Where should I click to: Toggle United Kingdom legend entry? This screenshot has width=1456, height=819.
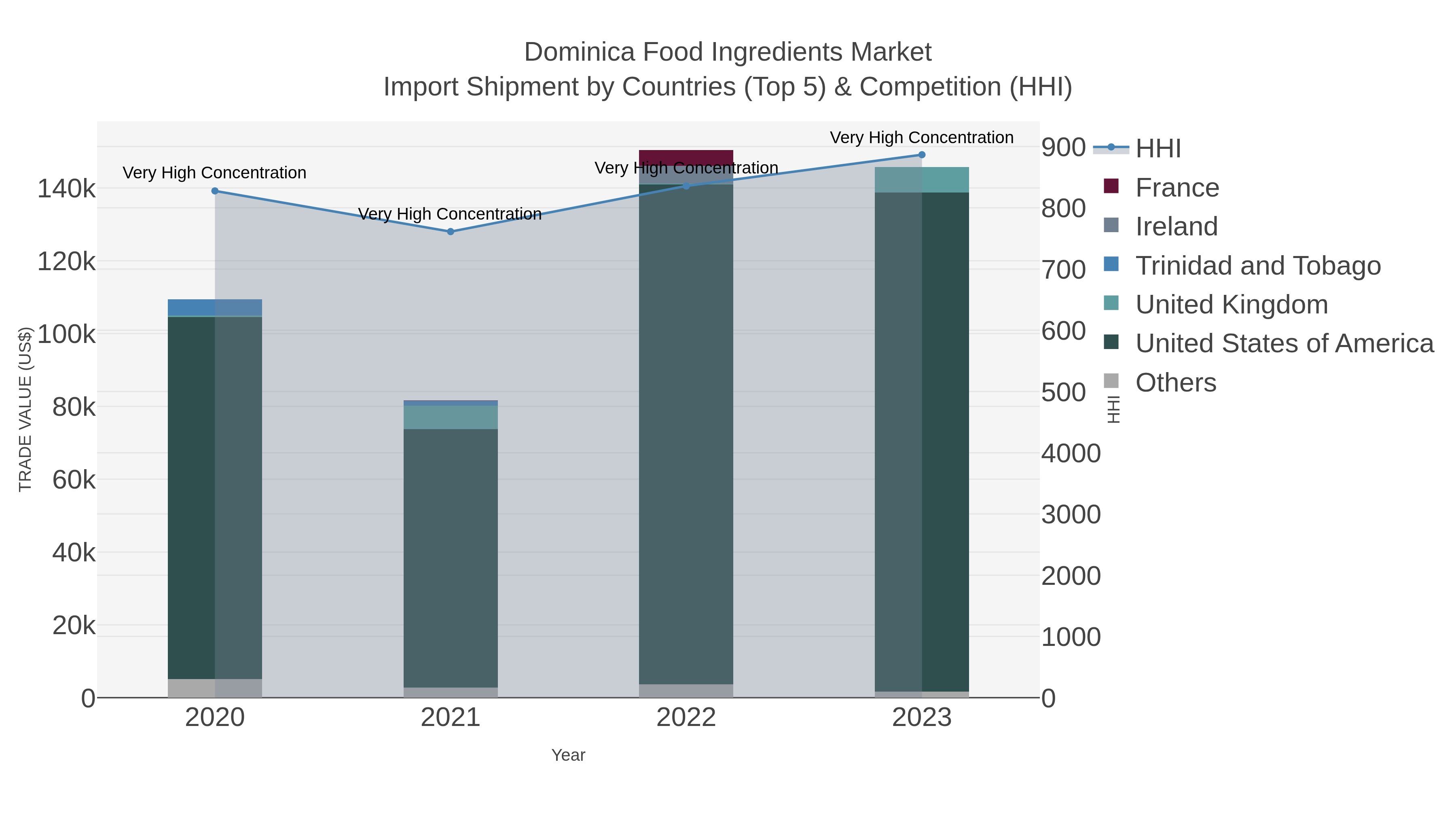pyautogui.click(x=1216, y=304)
